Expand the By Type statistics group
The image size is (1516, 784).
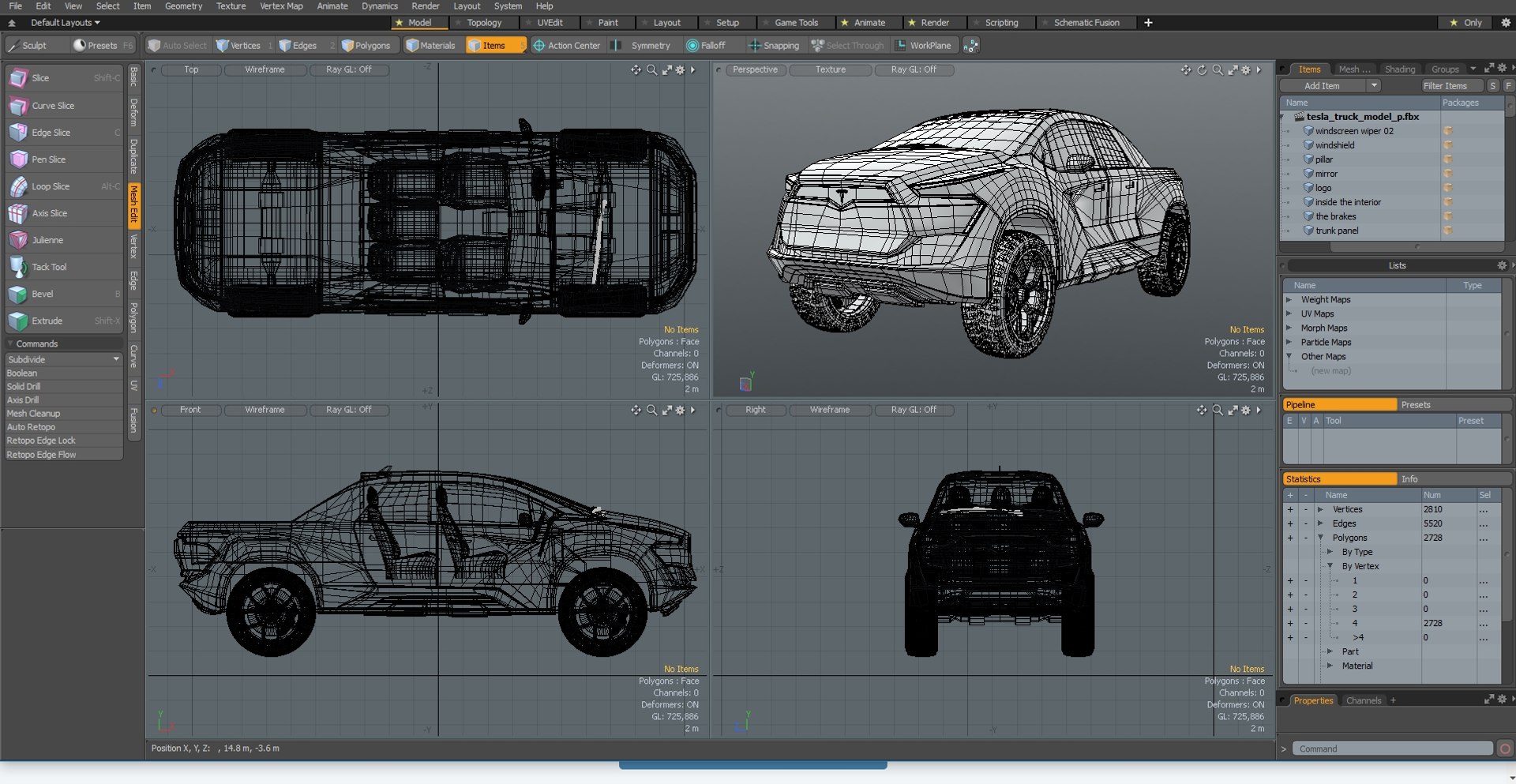point(1330,552)
